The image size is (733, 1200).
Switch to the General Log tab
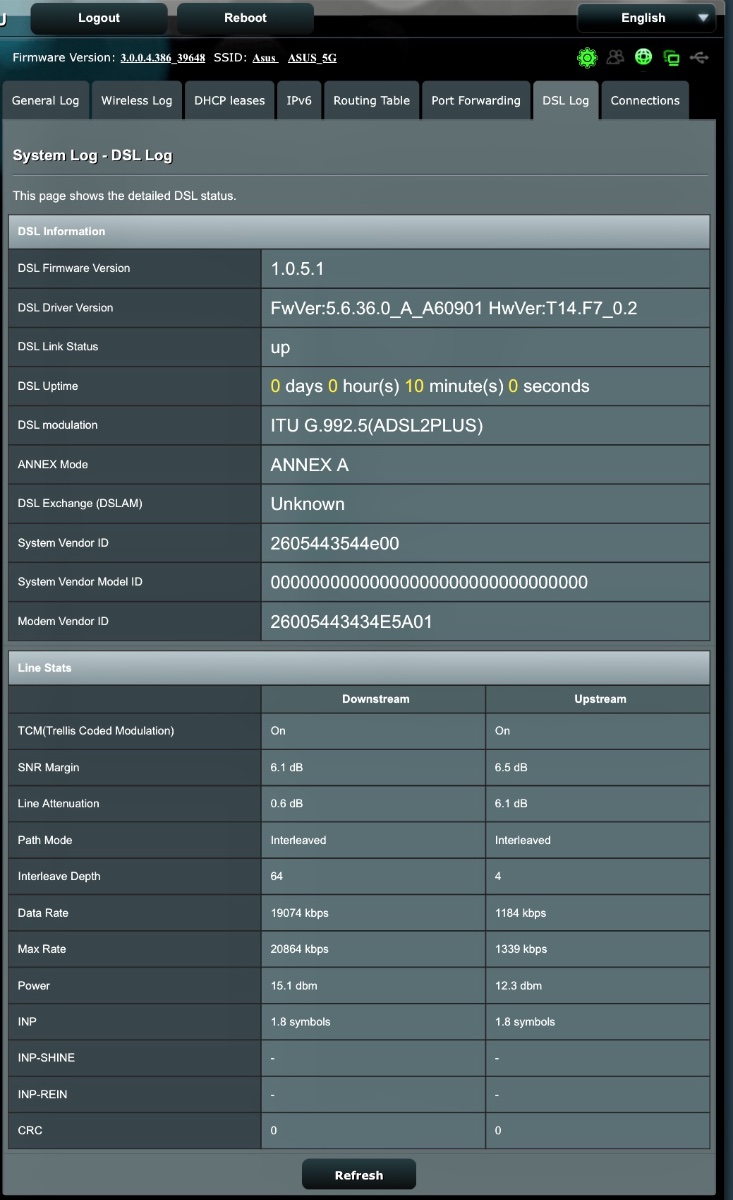(x=46, y=101)
